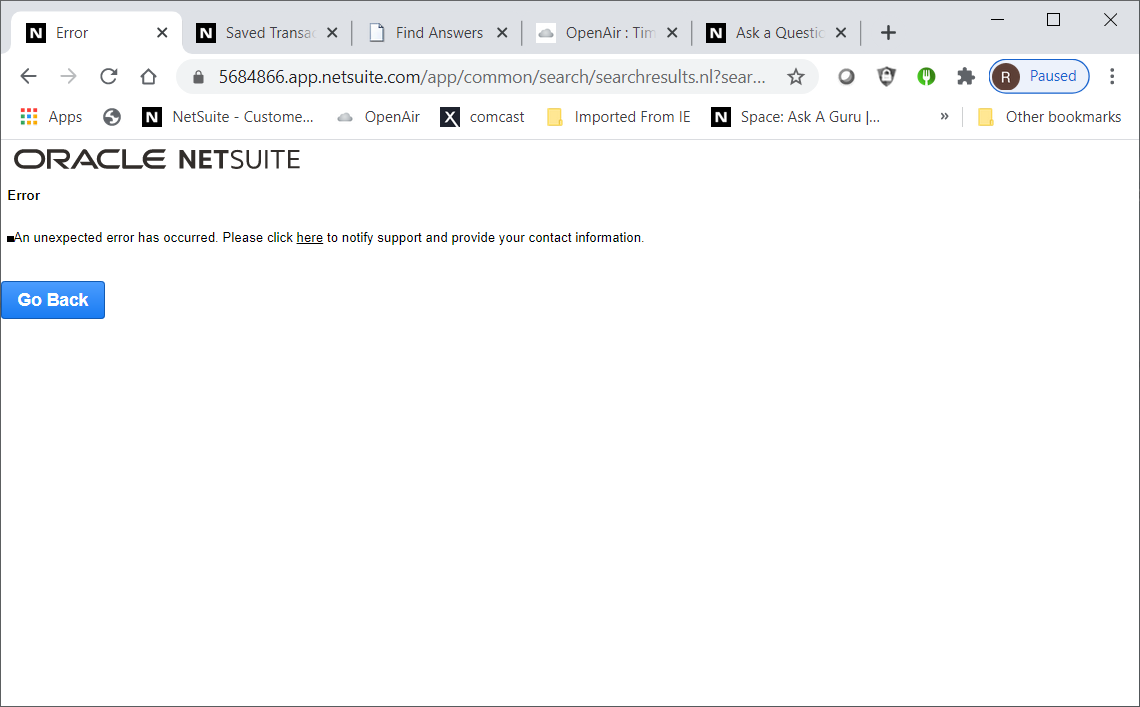Go back with the browser back arrow
The height and width of the screenshot is (707, 1140).
pos(28,76)
